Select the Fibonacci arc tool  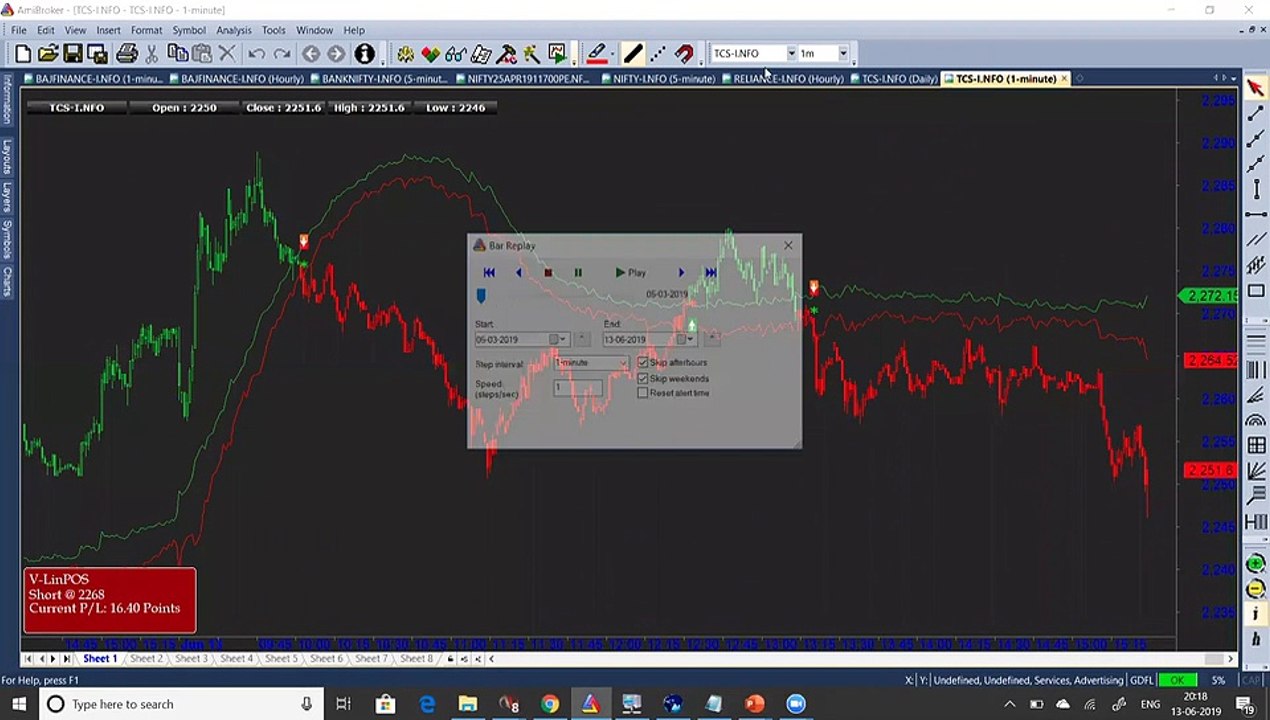coord(1256,420)
